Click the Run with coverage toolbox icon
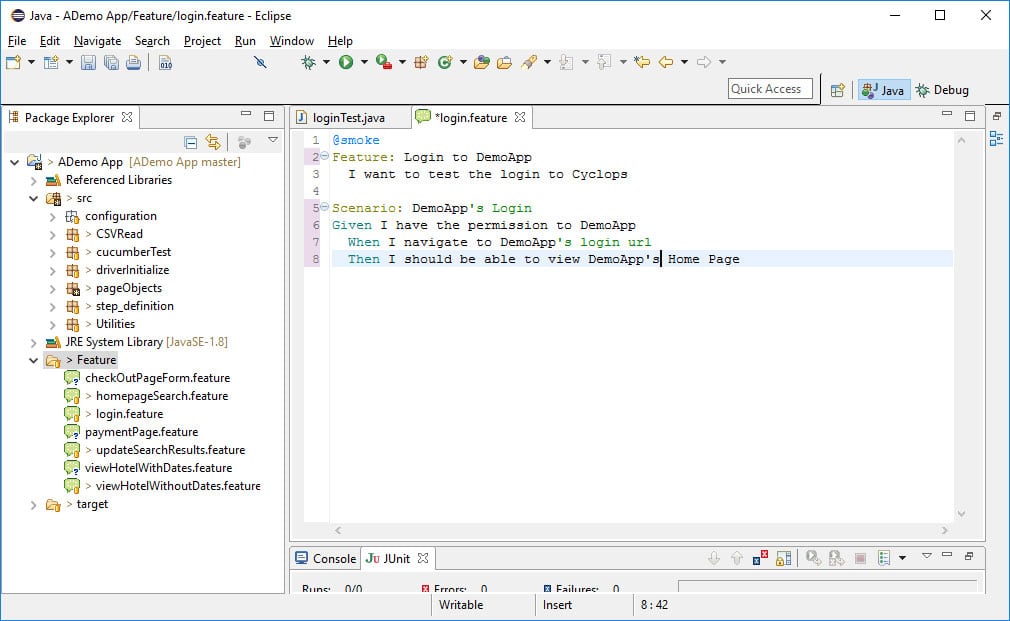1010x621 pixels. [384, 62]
